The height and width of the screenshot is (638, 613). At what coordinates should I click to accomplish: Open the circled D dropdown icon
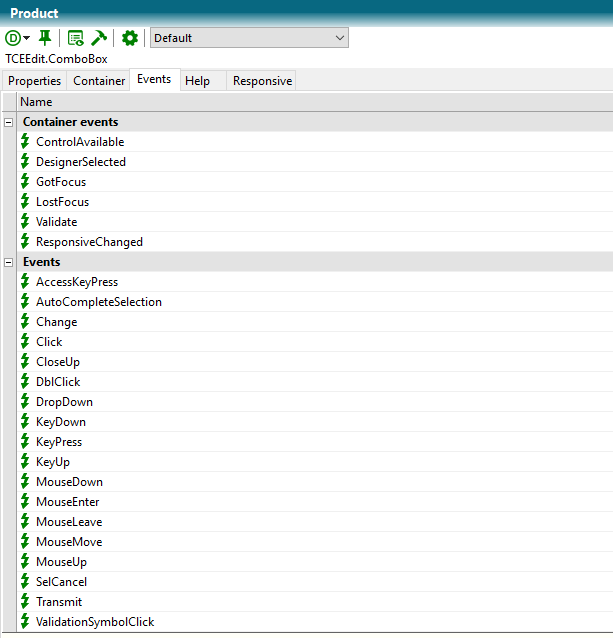point(17,38)
